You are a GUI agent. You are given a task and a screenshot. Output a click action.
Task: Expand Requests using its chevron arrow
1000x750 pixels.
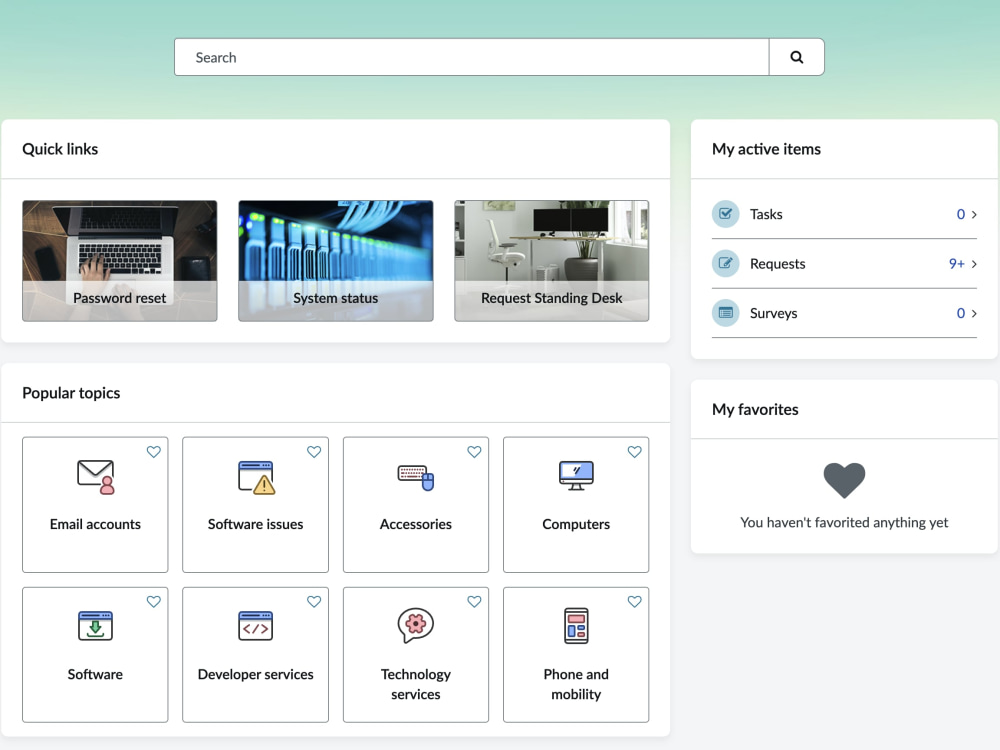974,263
